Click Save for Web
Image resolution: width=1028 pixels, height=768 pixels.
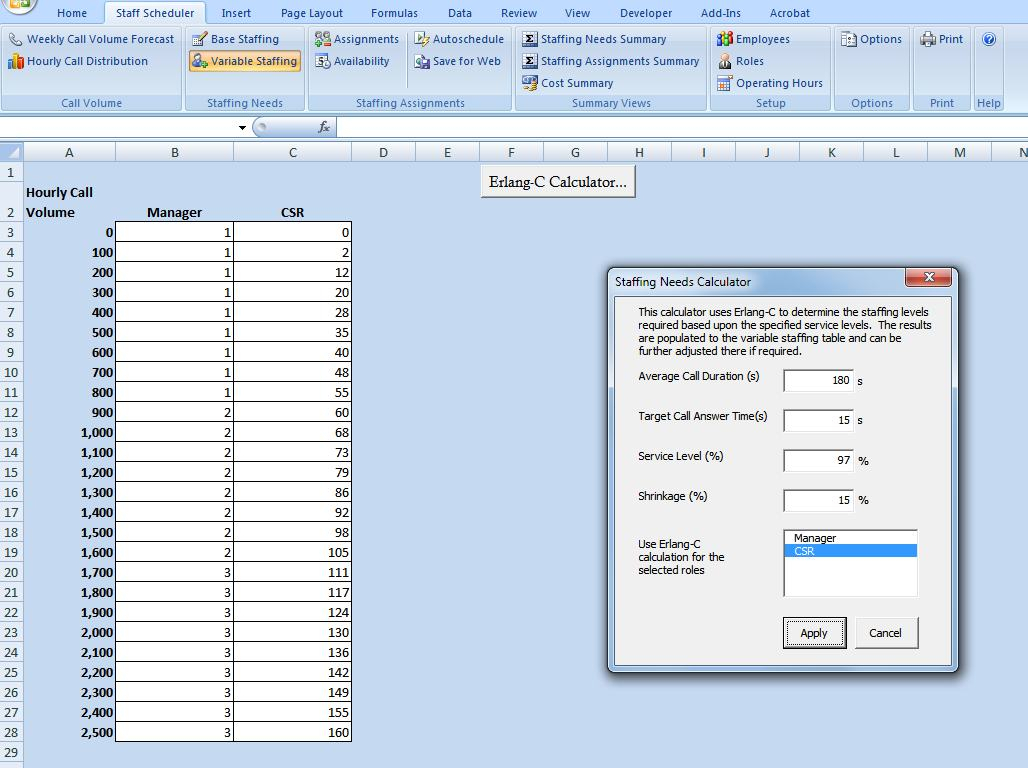(458, 61)
